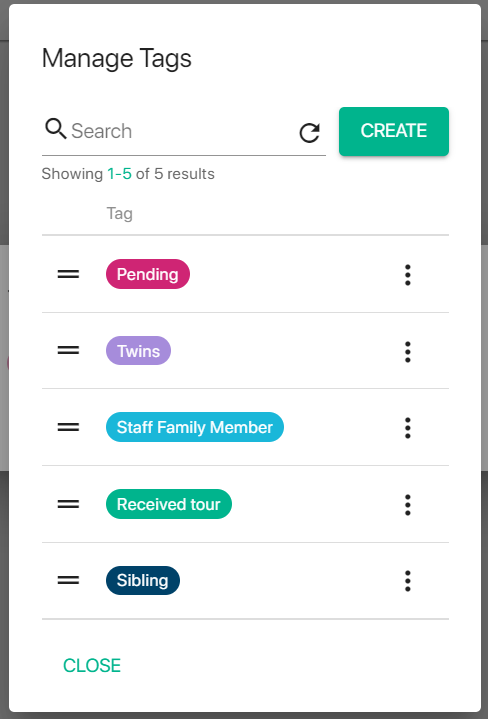This screenshot has height=719, width=488.
Task: Grab the drag handle for Pending tag
Action: point(68,274)
